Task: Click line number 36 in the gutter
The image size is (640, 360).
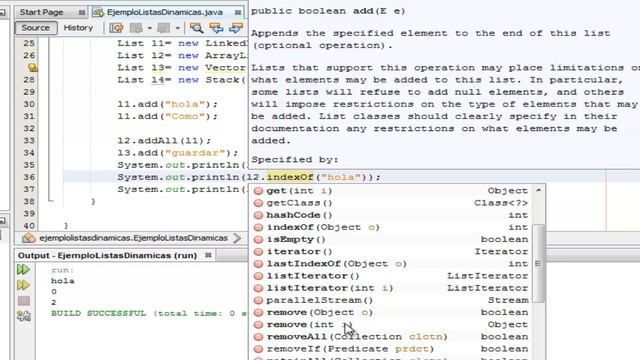Action: (29, 177)
